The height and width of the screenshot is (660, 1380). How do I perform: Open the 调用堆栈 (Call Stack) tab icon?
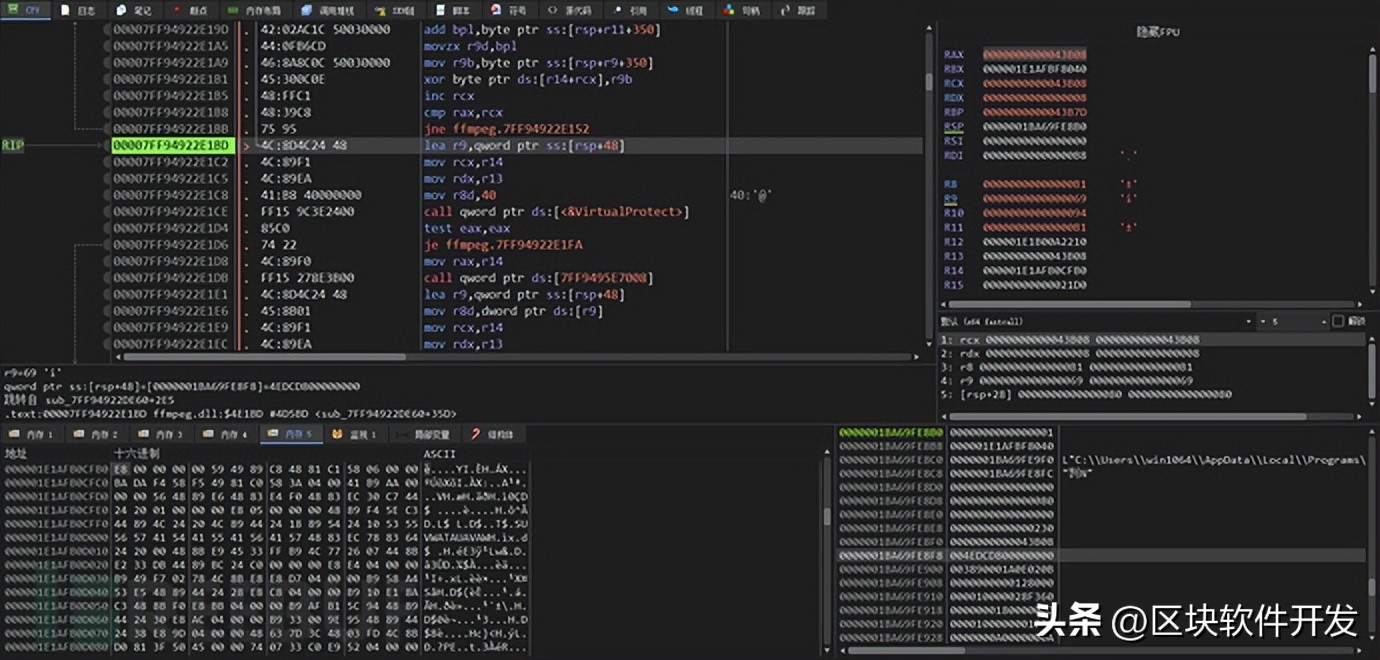[x=307, y=10]
